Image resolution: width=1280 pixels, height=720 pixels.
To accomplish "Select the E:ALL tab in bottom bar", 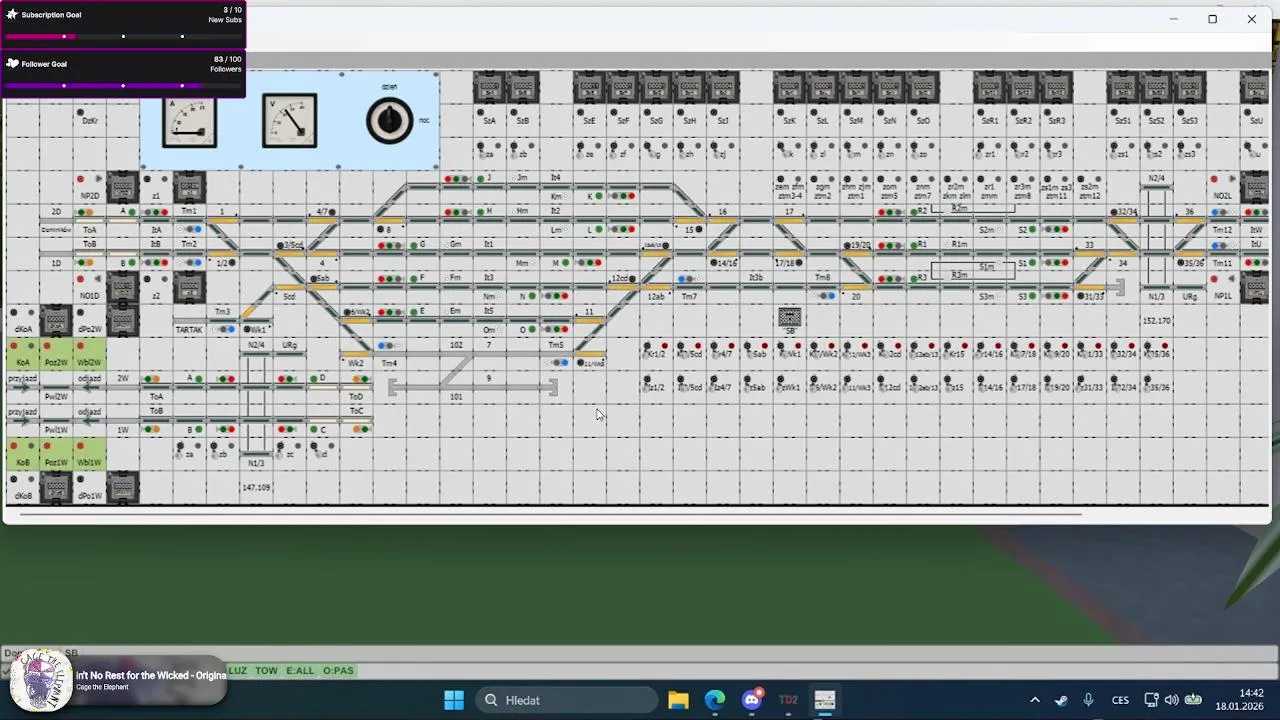I will click(x=300, y=671).
